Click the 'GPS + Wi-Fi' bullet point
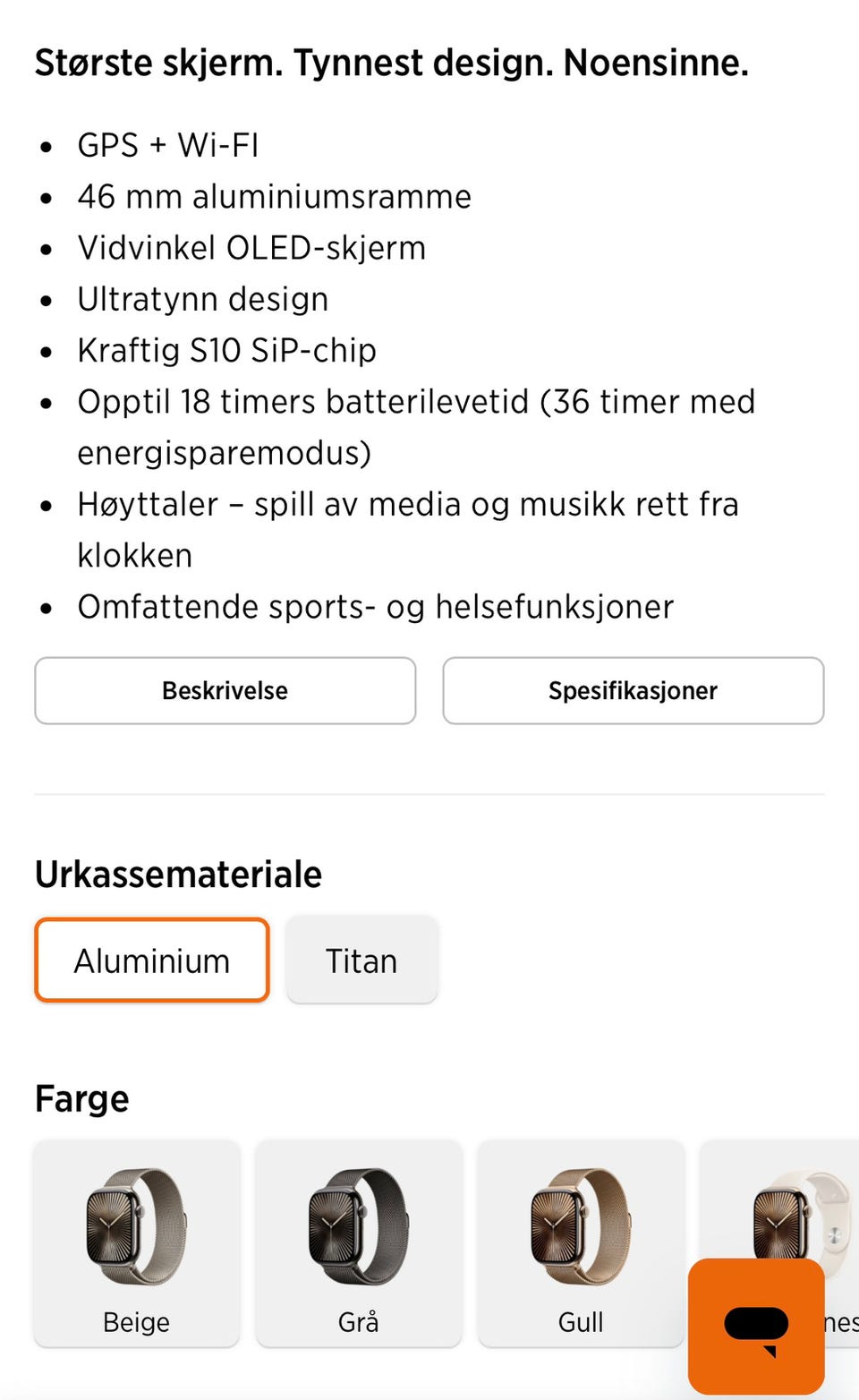Viewport: 859px width, 1400px height. 168,145
